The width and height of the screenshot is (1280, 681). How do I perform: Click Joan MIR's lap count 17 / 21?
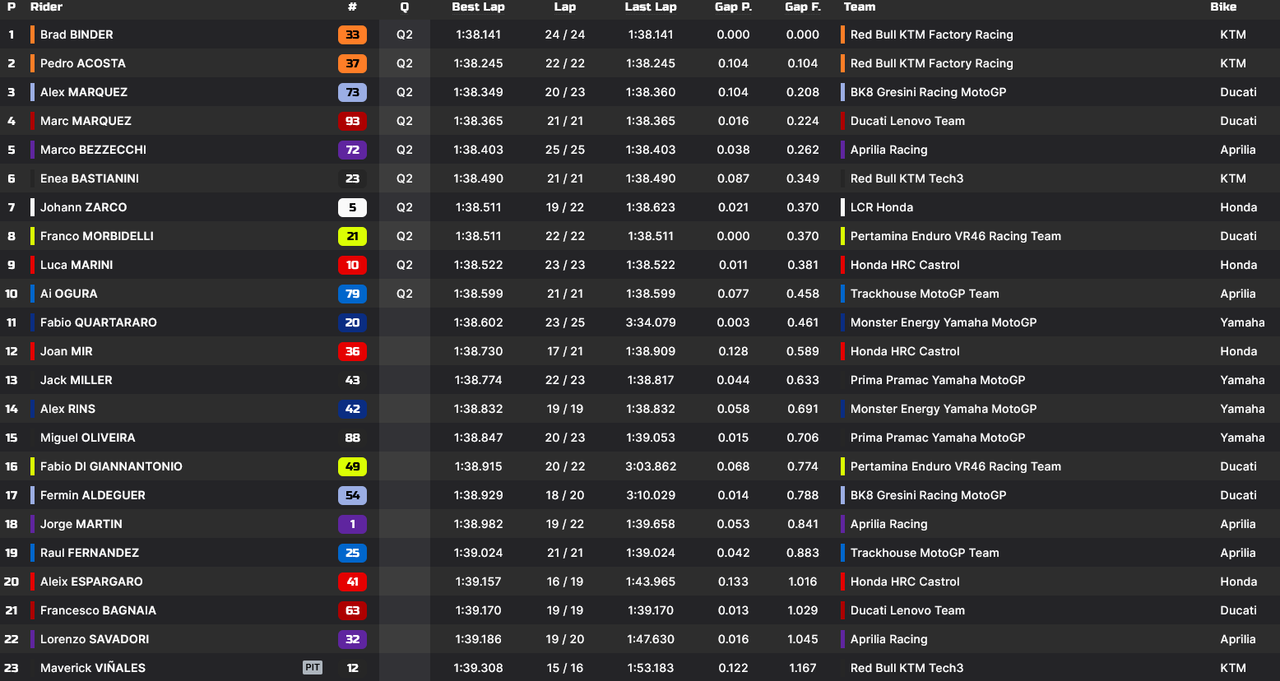[565, 352]
